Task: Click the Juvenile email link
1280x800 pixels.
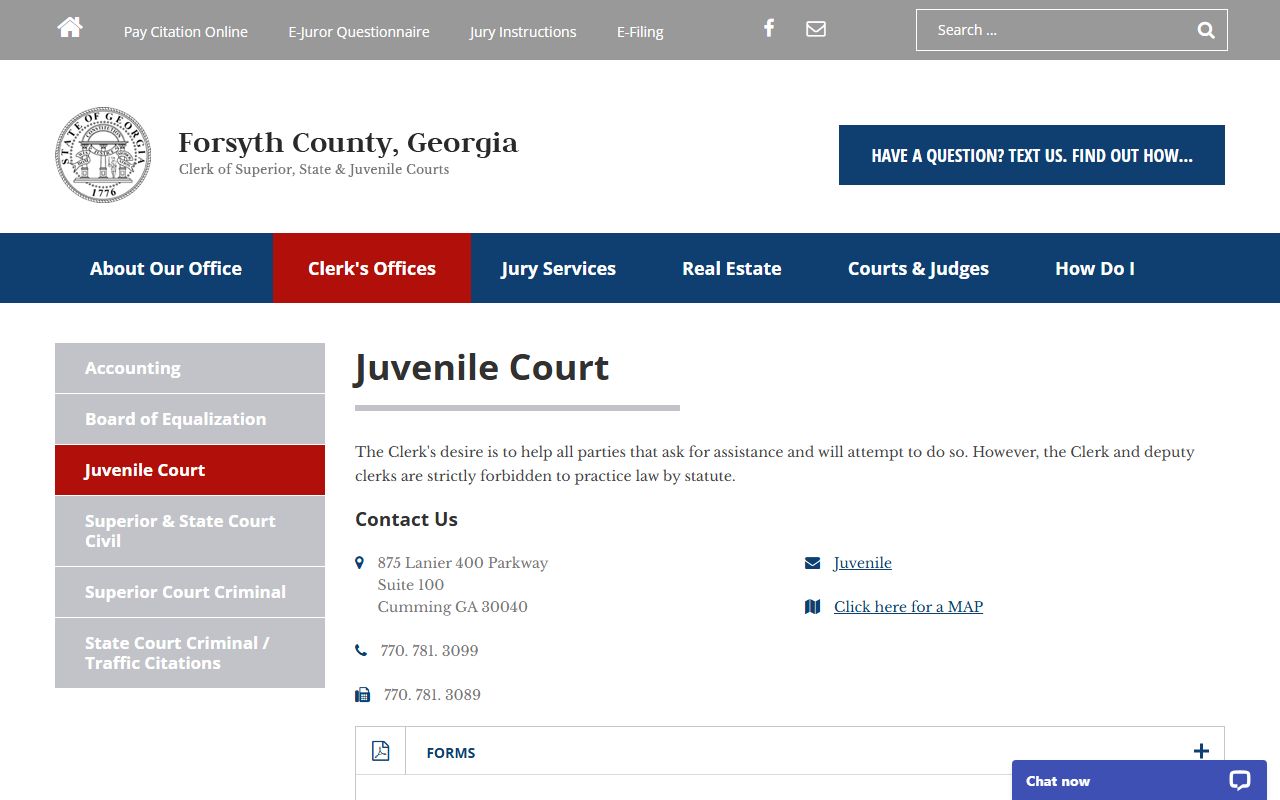Action: click(x=863, y=563)
